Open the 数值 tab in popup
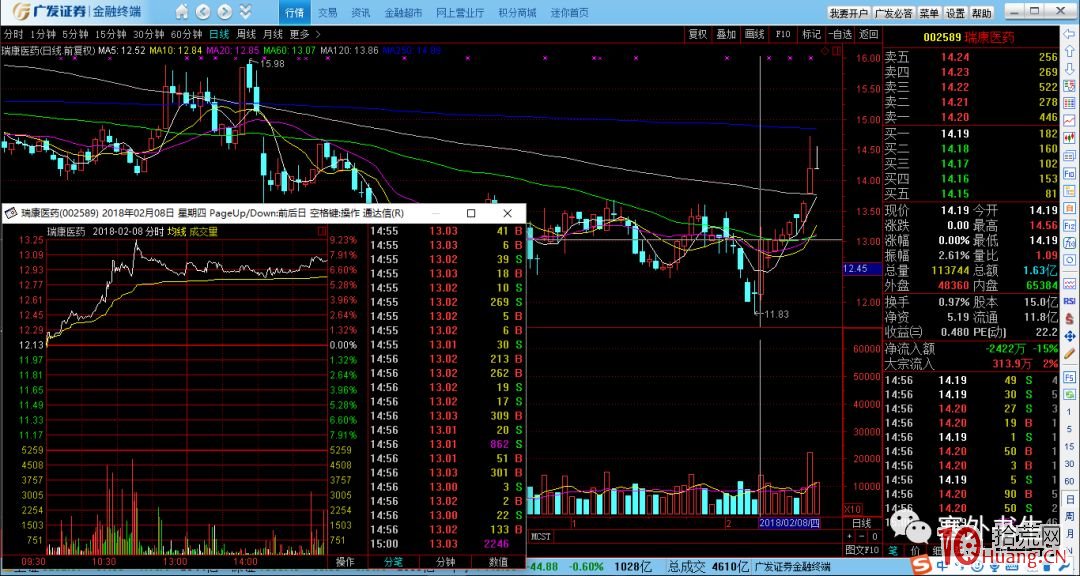Screen dimensions: 1080x576 coord(499,562)
